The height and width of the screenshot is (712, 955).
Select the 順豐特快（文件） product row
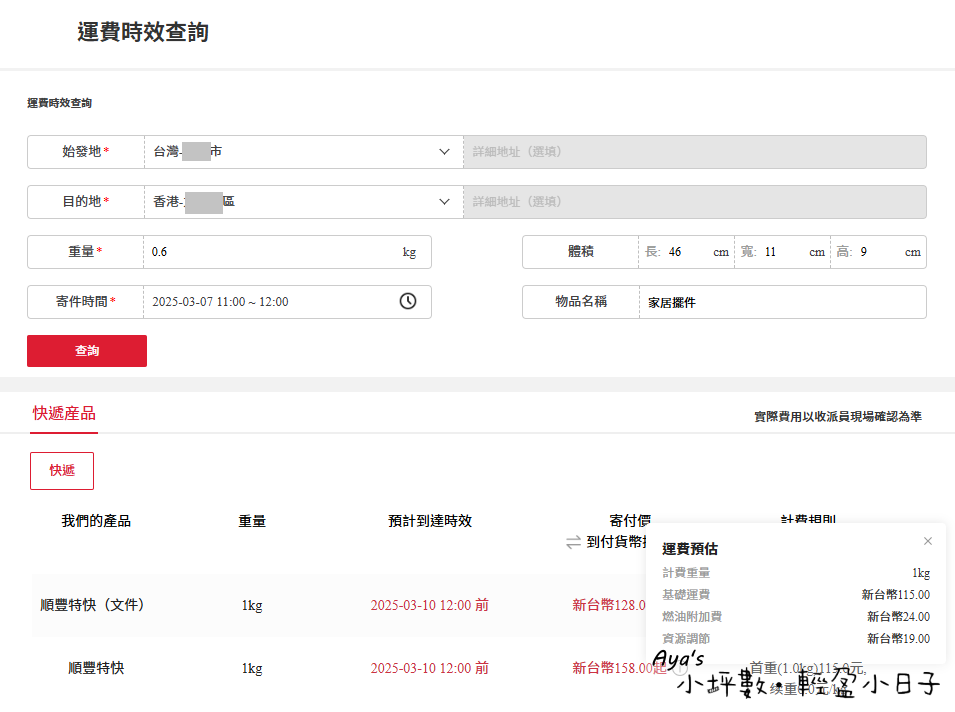93,605
